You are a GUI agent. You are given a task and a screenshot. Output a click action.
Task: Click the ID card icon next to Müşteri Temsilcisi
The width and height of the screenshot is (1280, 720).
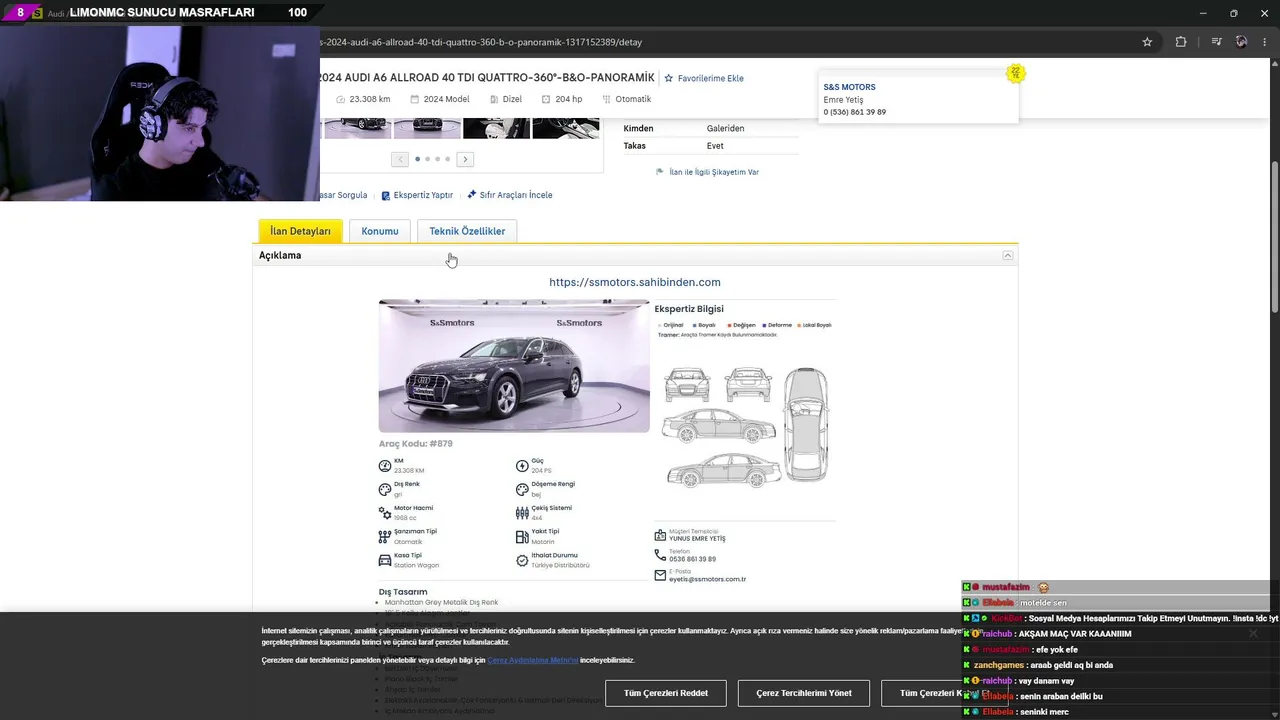coord(660,536)
